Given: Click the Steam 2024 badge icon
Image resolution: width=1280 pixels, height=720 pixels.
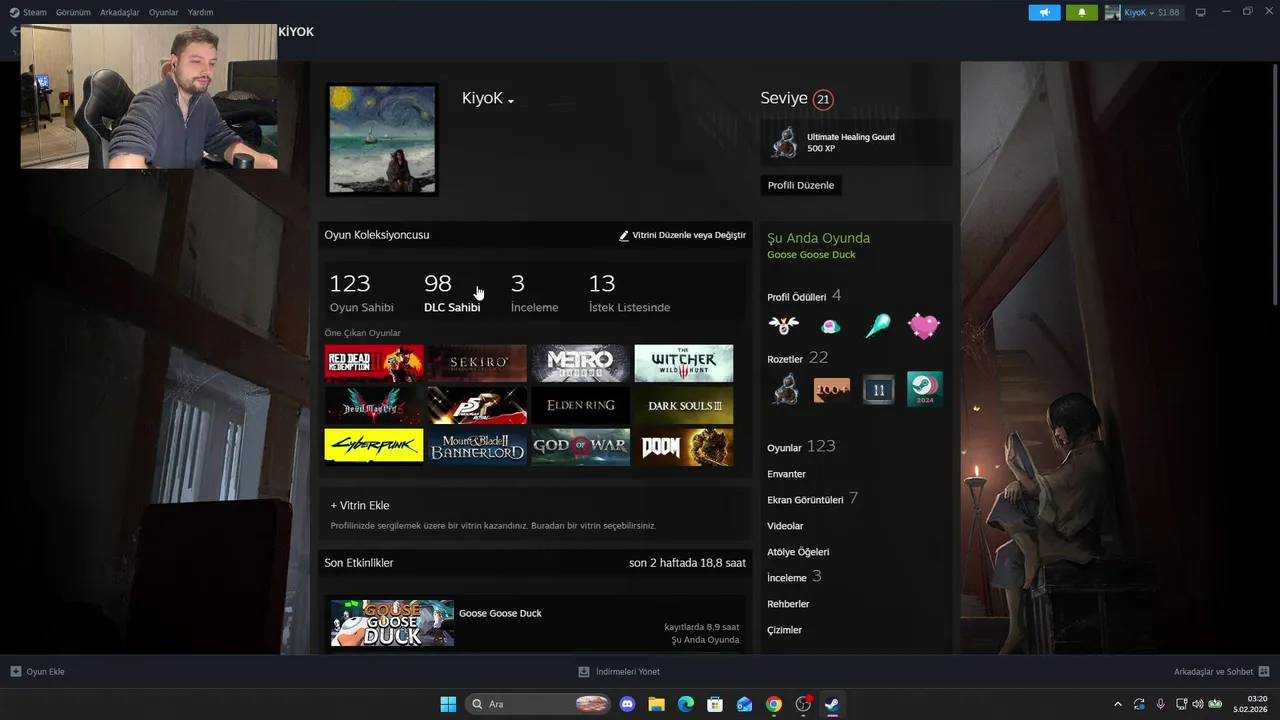Looking at the screenshot, I should 925,389.
